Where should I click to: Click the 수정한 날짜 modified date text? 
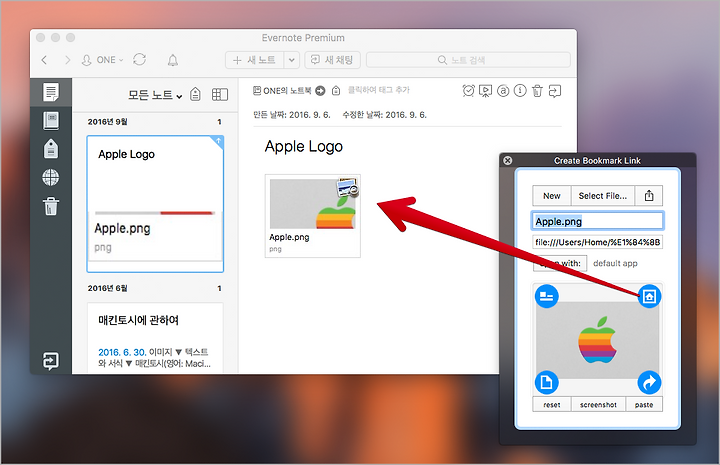click(384, 115)
